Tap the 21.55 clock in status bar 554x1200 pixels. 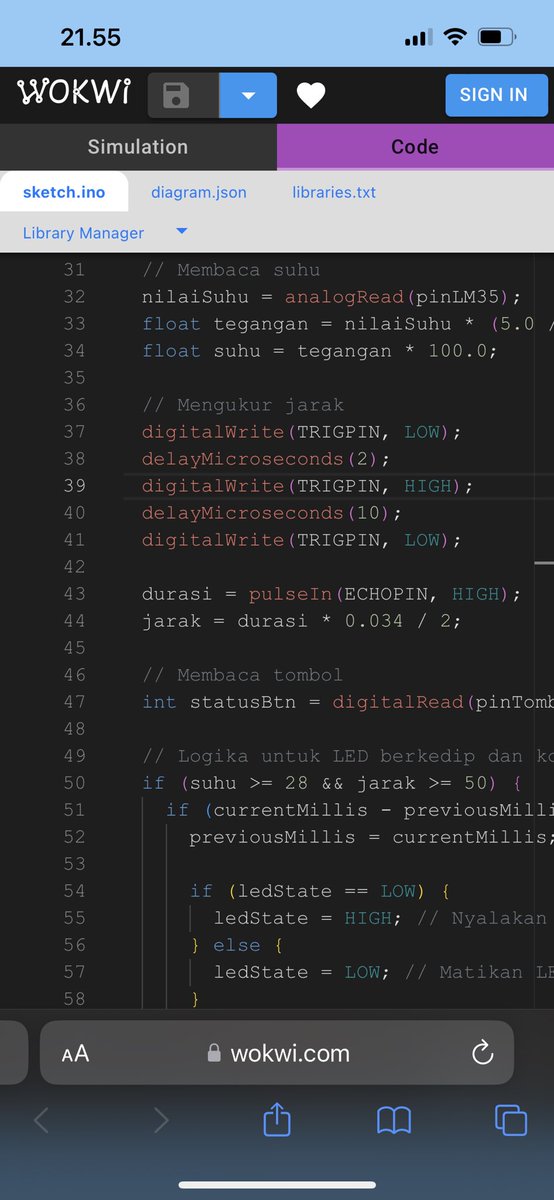[x=90, y=38]
